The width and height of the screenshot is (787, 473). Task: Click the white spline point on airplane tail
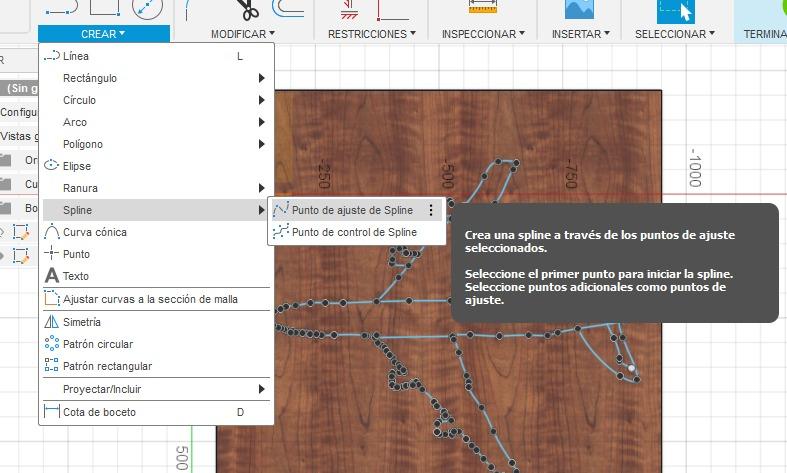[x=631, y=368]
